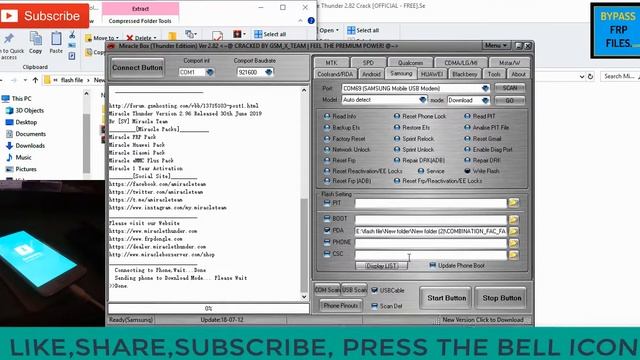Open the Port COM83 Samsung dropdown
This screenshot has width=640, height=360.
coord(485,88)
